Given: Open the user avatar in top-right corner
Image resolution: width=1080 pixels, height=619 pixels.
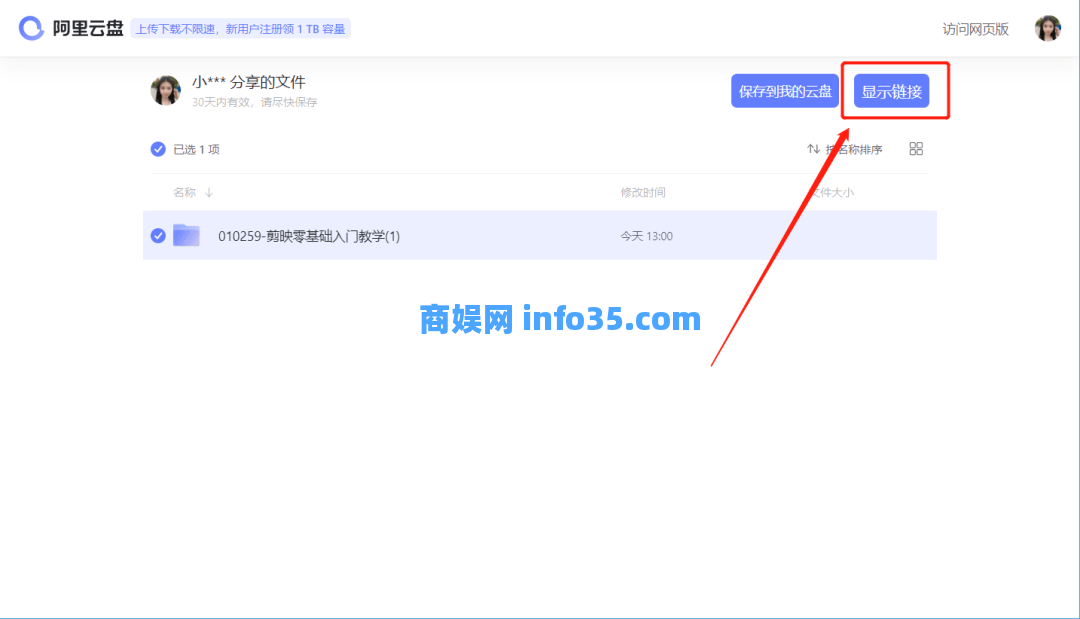Looking at the screenshot, I should (1048, 28).
